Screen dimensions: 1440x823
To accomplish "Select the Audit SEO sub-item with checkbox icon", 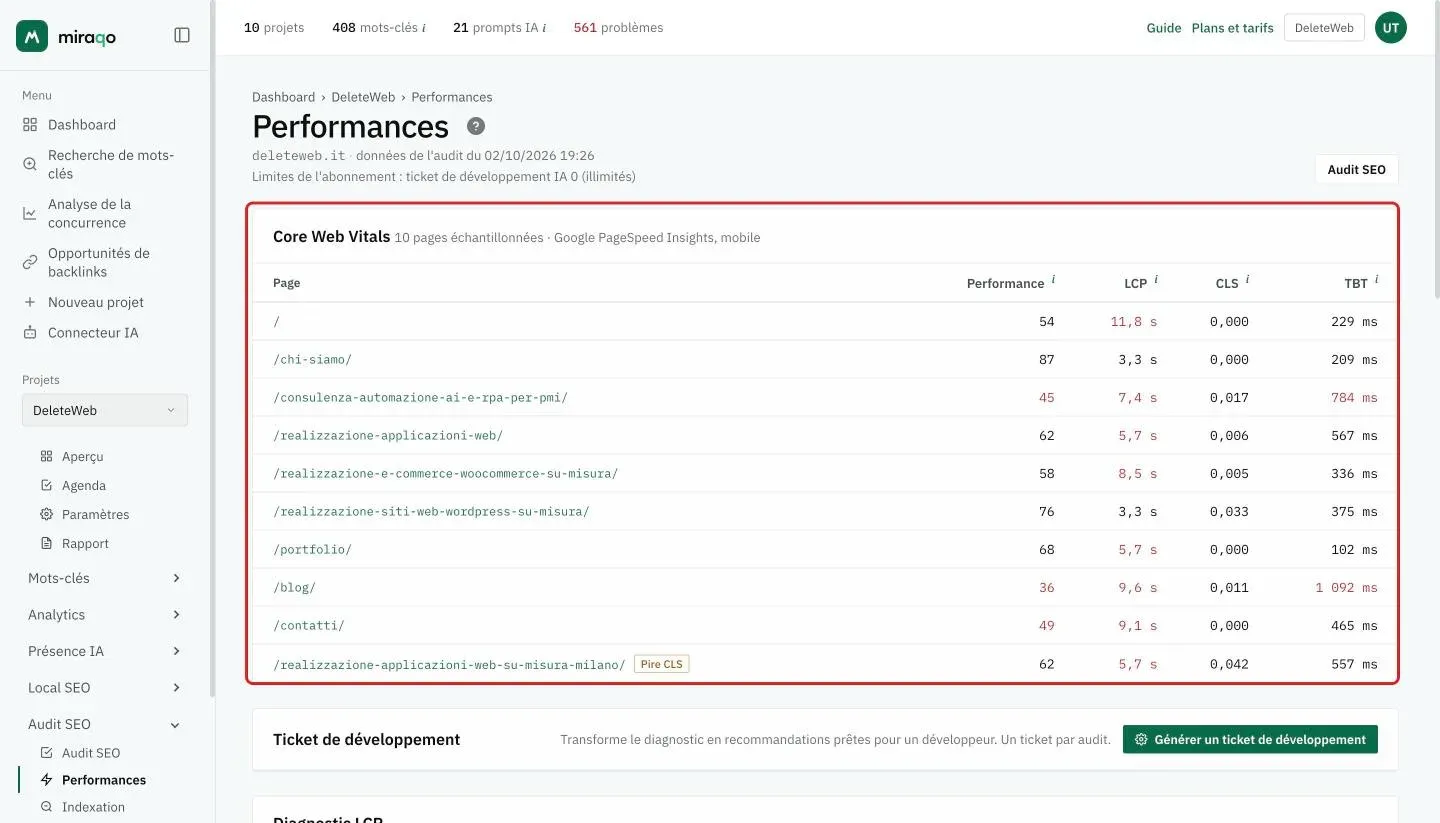I will [91, 753].
